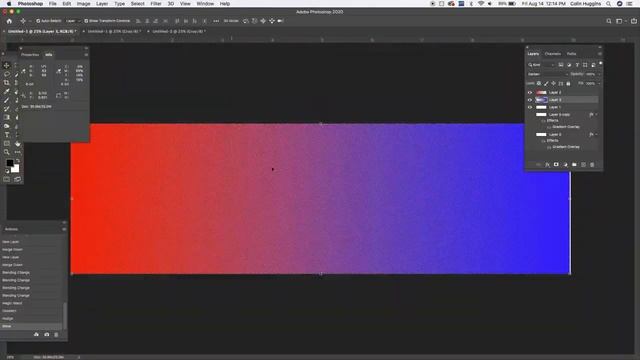The width and height of the screenshot is (640, 360).
Task: Open the Filter menu
Action: pos(156,4)
